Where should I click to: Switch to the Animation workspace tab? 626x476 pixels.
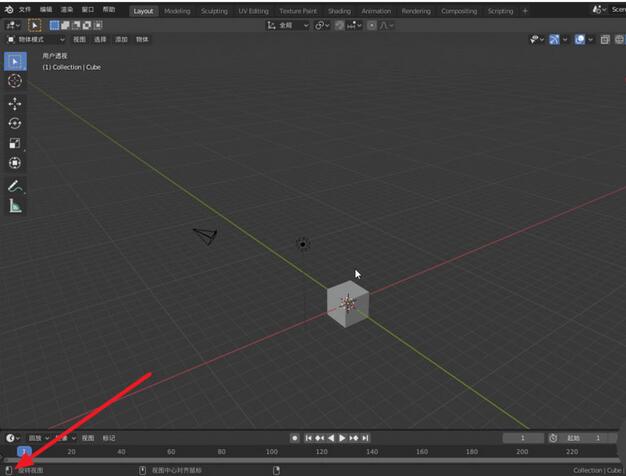pyautogui.click(x=376, y=11)
